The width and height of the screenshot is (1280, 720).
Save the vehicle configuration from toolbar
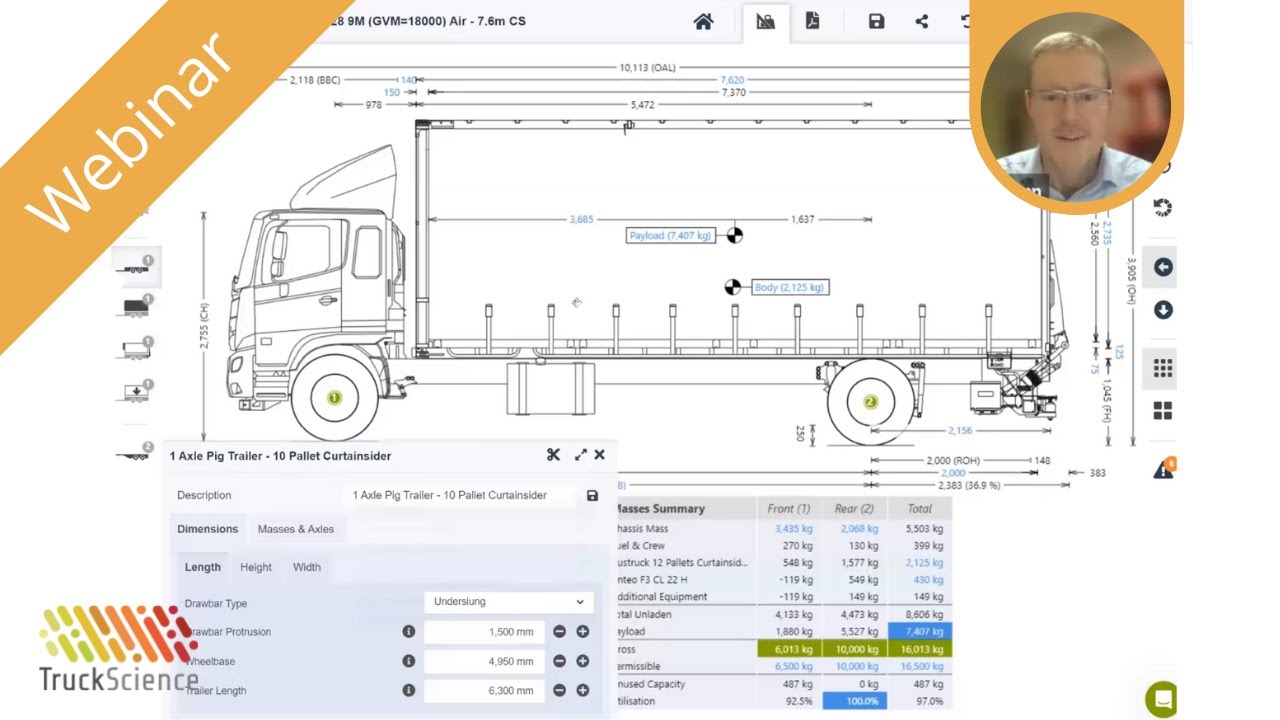pyautogui.click(x=876, y=22)
